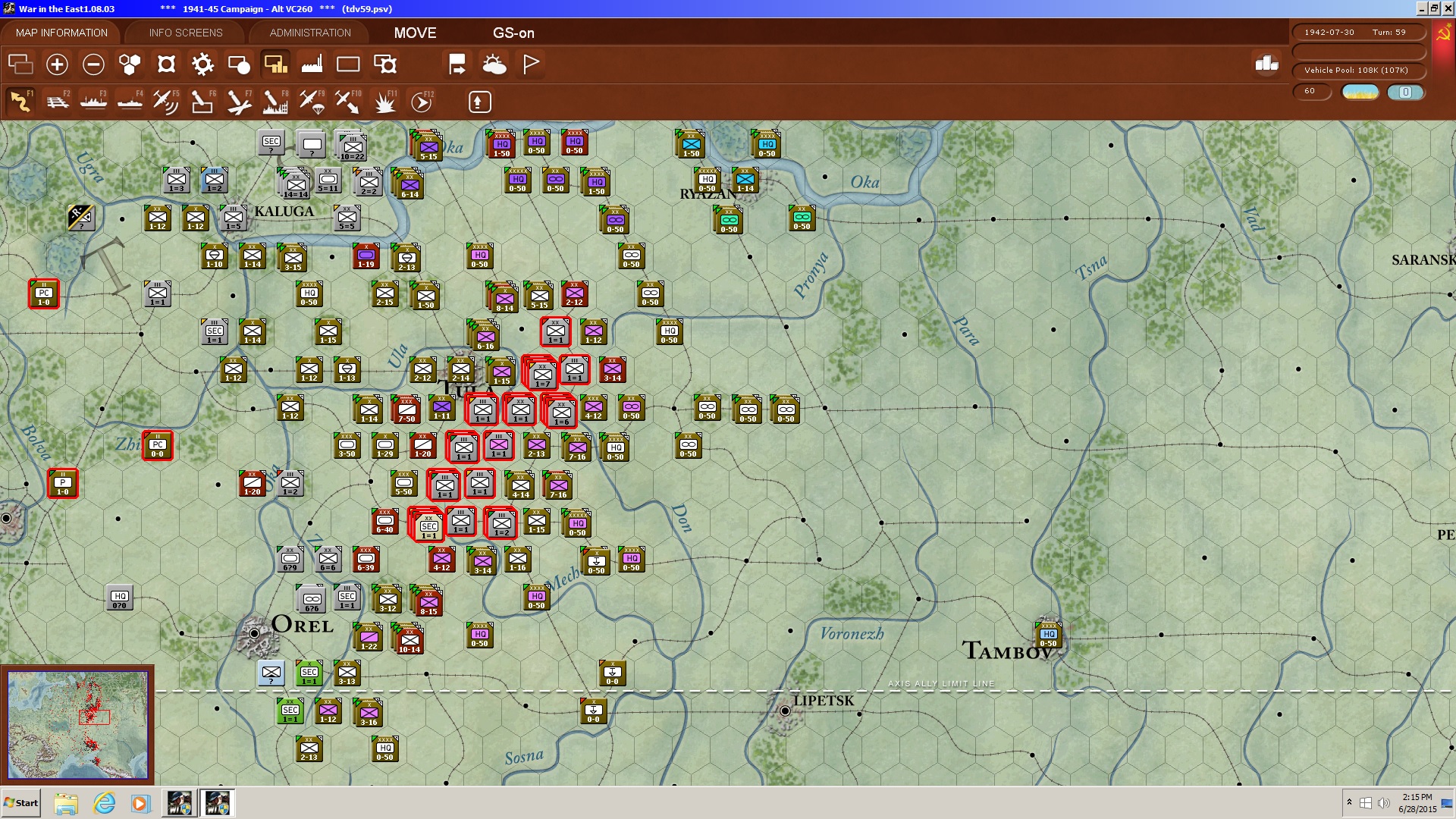Toggle the gear-shaped toolbar icon
Screen dimensions: 1456x819
tap(202, 64)
